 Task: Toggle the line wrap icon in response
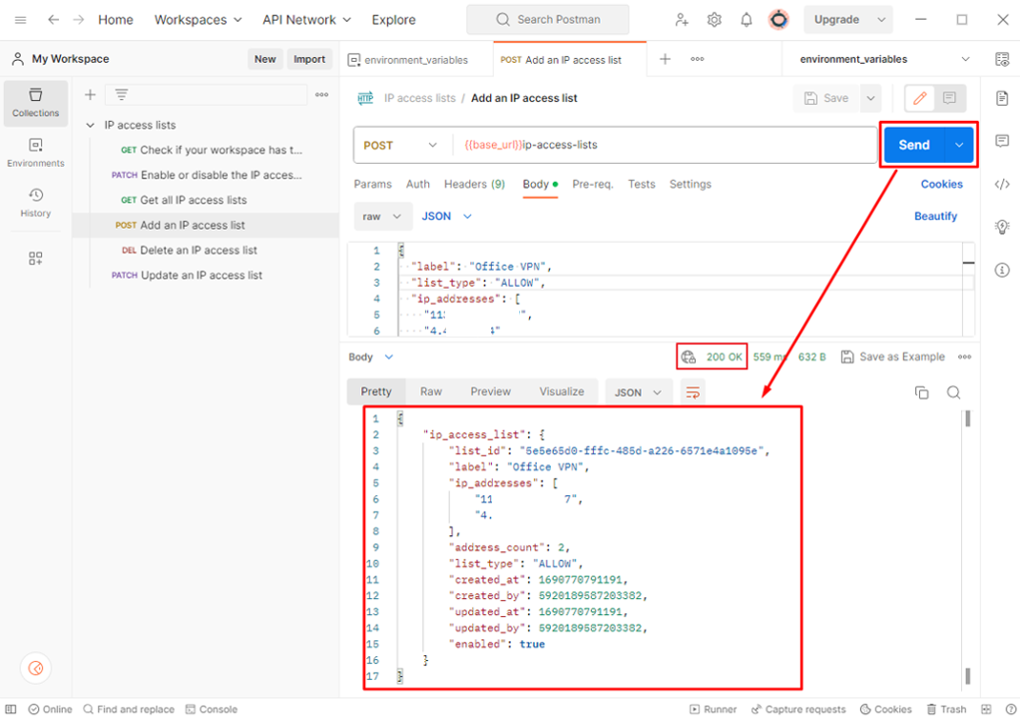pyautogui.click(x=692, y=392)
